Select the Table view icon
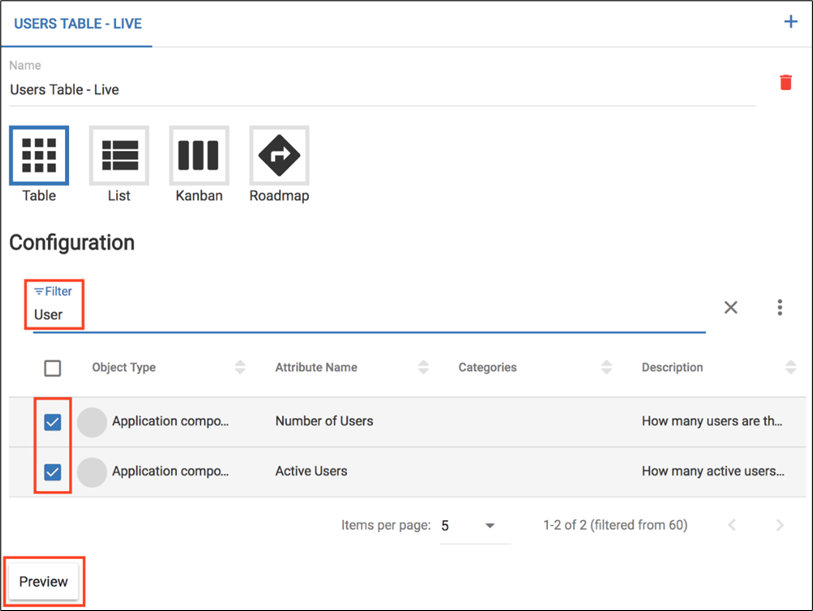The height and width of the screenshot is (611, 813). pyautogui.click(x=39, y=155)
